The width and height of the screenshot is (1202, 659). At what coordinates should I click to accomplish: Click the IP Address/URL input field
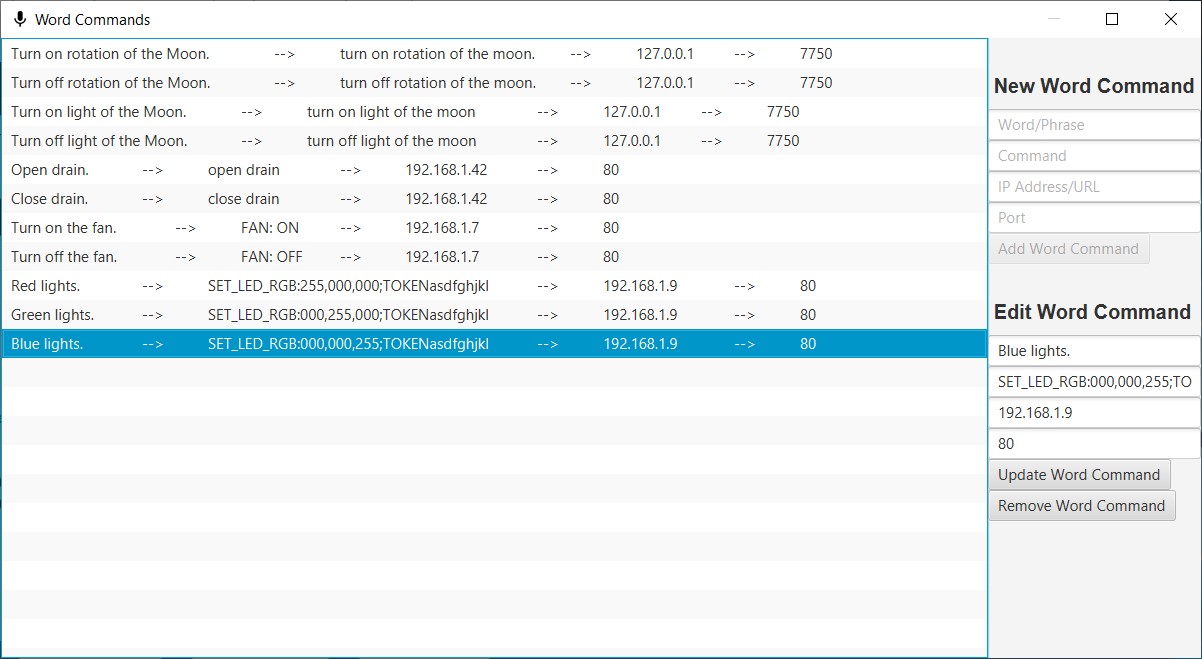[x=1094, y=187]
